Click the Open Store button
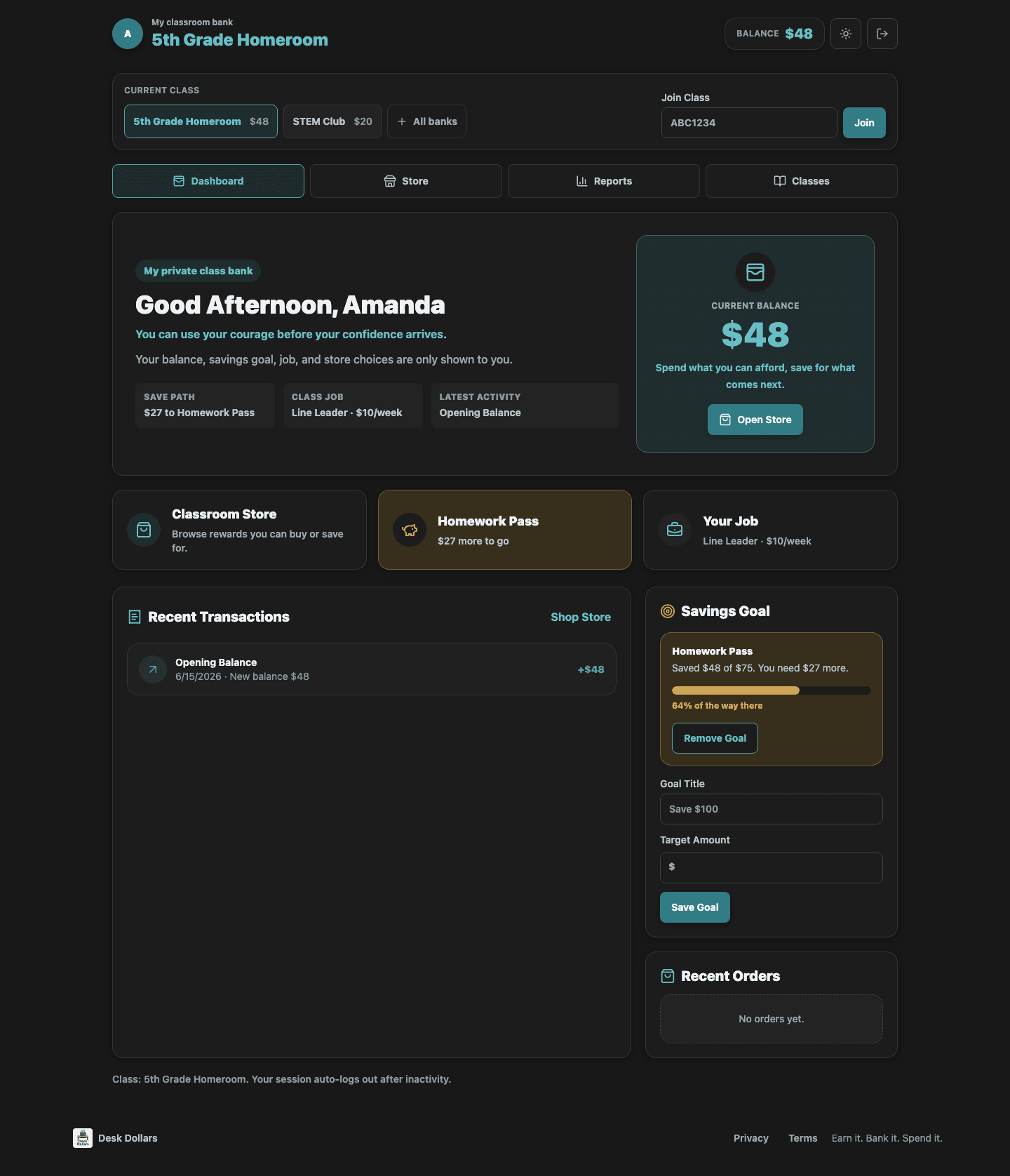 click(755, 420)
